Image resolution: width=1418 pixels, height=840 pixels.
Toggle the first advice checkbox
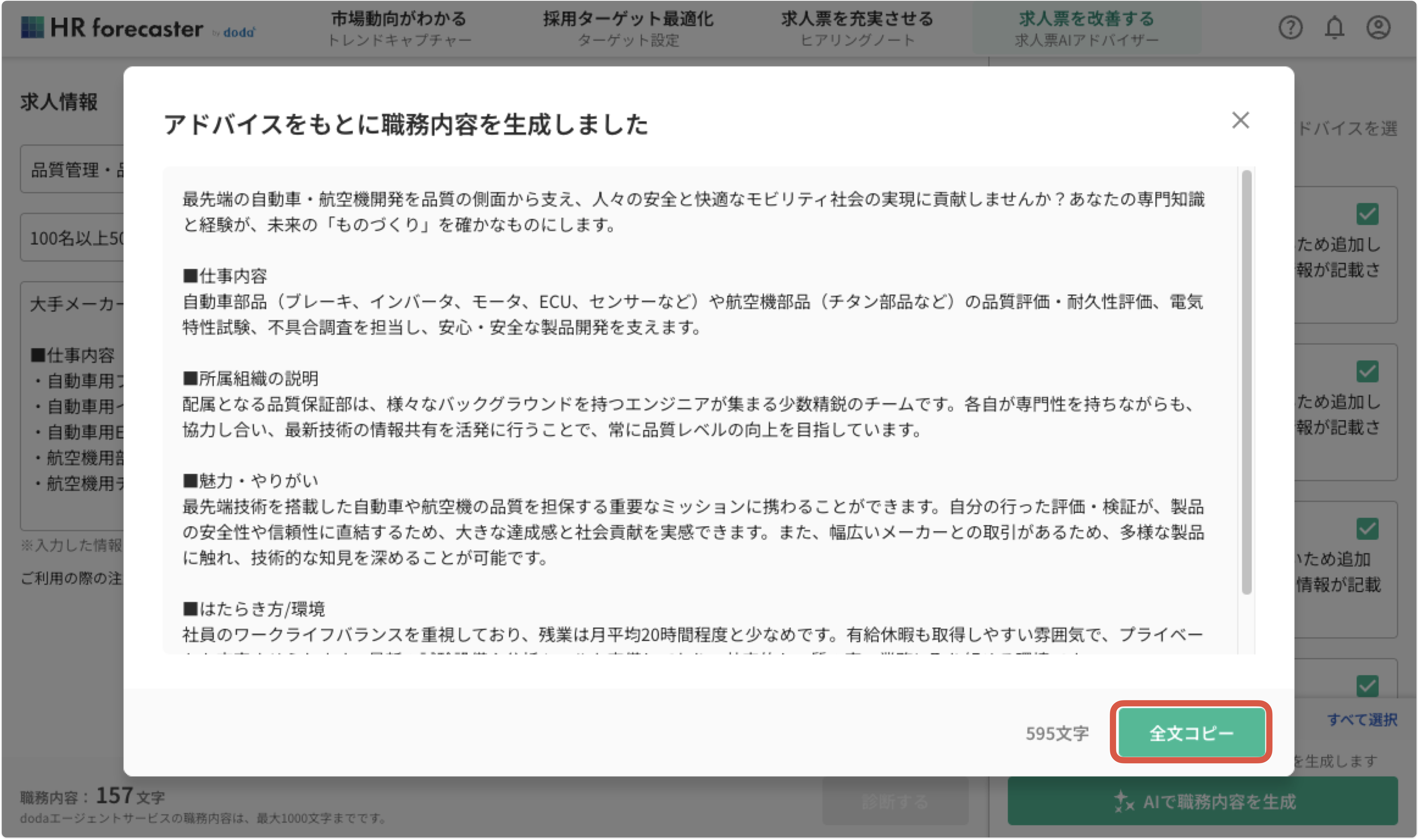coord(1367,214)
